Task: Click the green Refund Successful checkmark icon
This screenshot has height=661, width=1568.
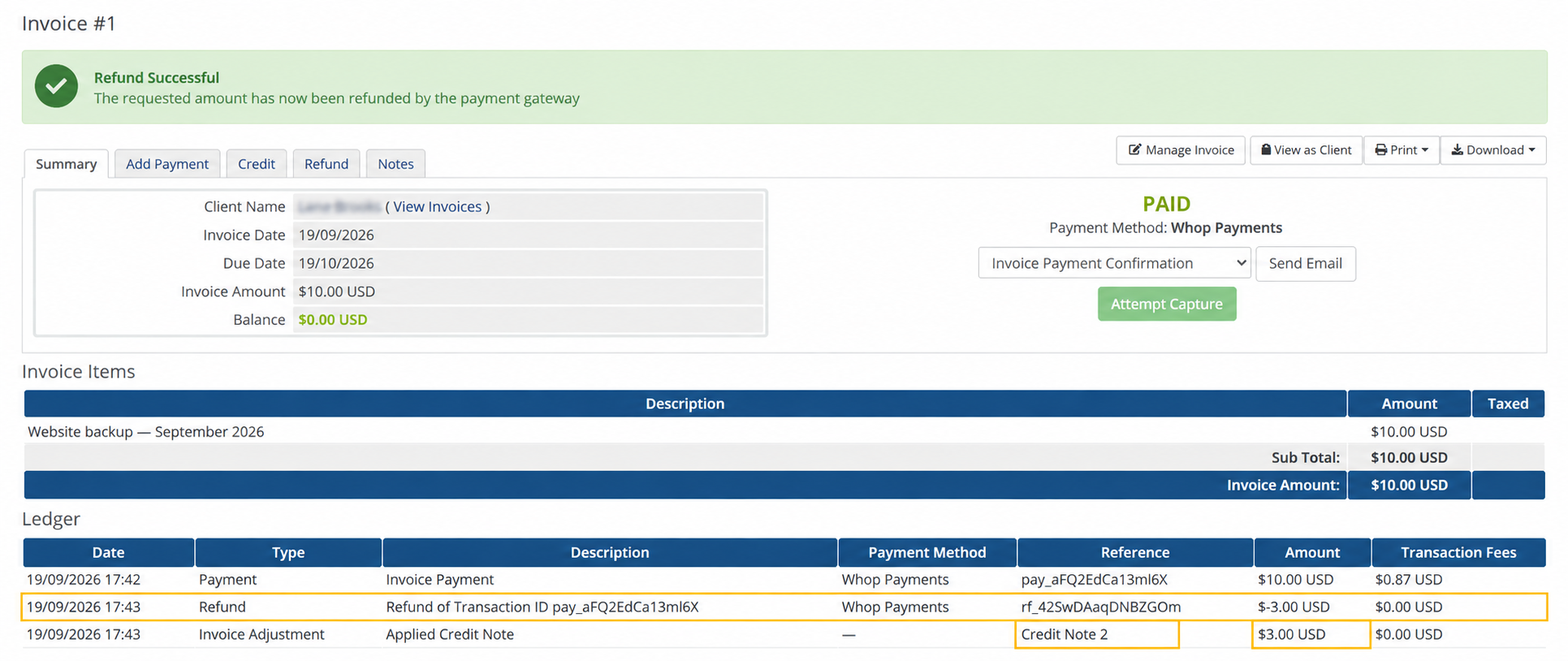Action: click(56, 86)
